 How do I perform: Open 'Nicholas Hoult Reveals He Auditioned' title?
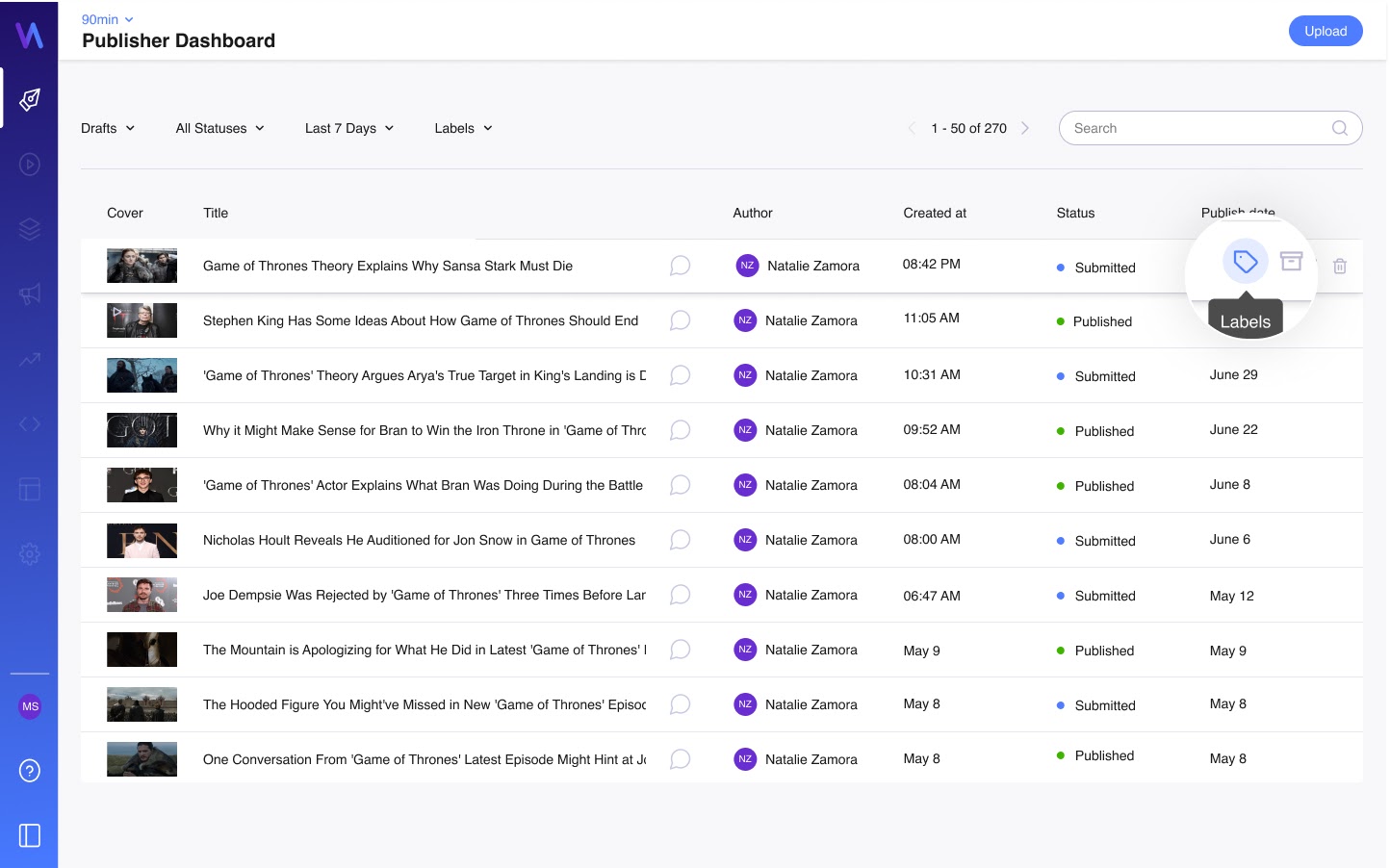pyautogui.click(x=419, y=540)
